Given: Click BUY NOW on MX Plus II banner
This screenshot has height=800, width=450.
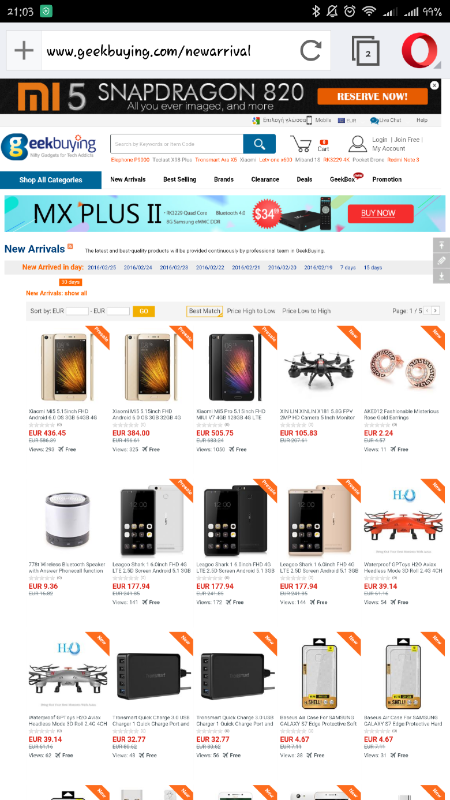Looking at the screenshot, I should click(x=381, y=213).
